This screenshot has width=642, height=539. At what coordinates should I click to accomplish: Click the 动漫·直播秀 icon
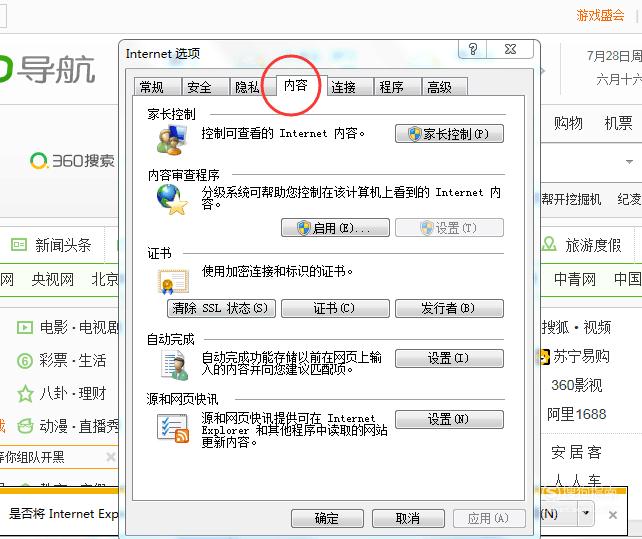(x=25, y=426)
